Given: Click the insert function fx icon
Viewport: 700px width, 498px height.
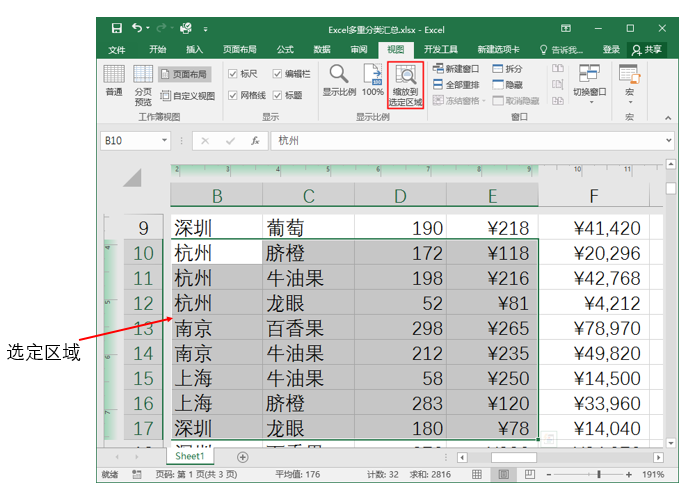Looking at the screenshot, I should (255, 141).
